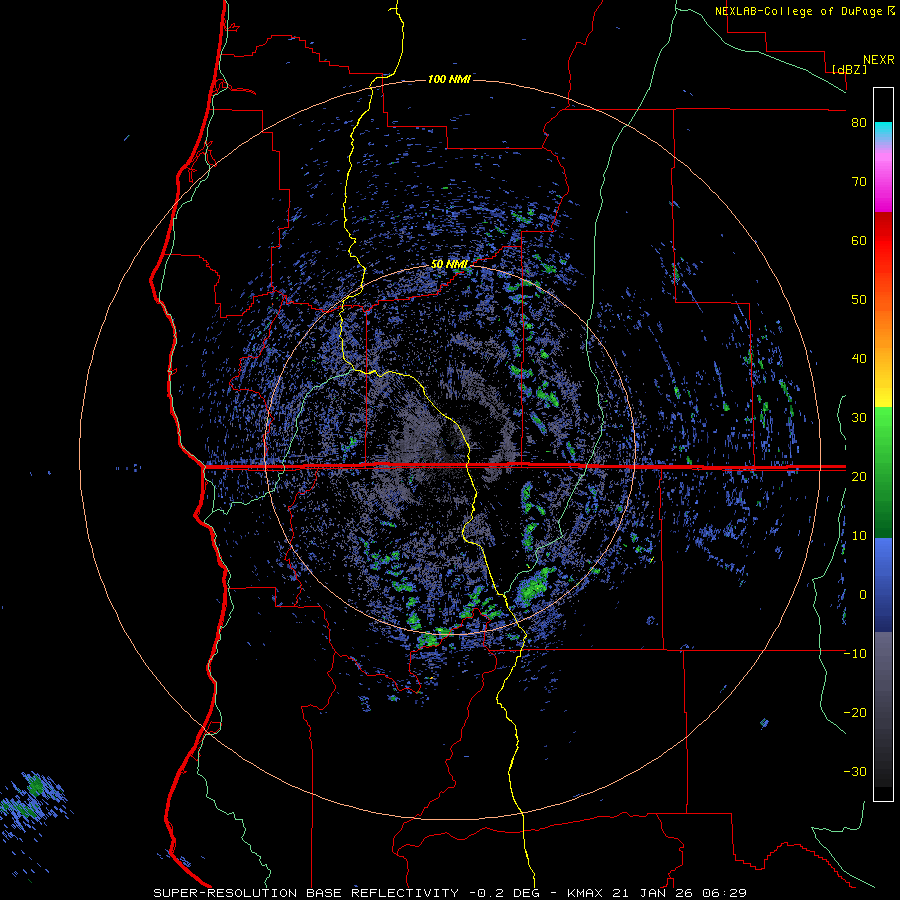The width and height of the screenshot is (900, 900).
Task: Click the -30 value on the dBZ scale
Action: (855, 771)
